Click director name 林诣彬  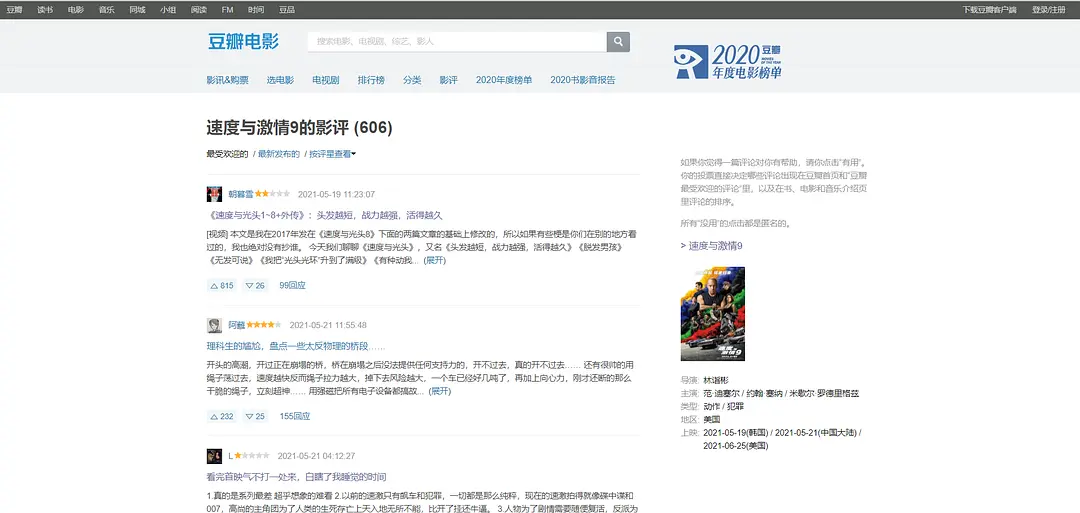pos(716,380)
